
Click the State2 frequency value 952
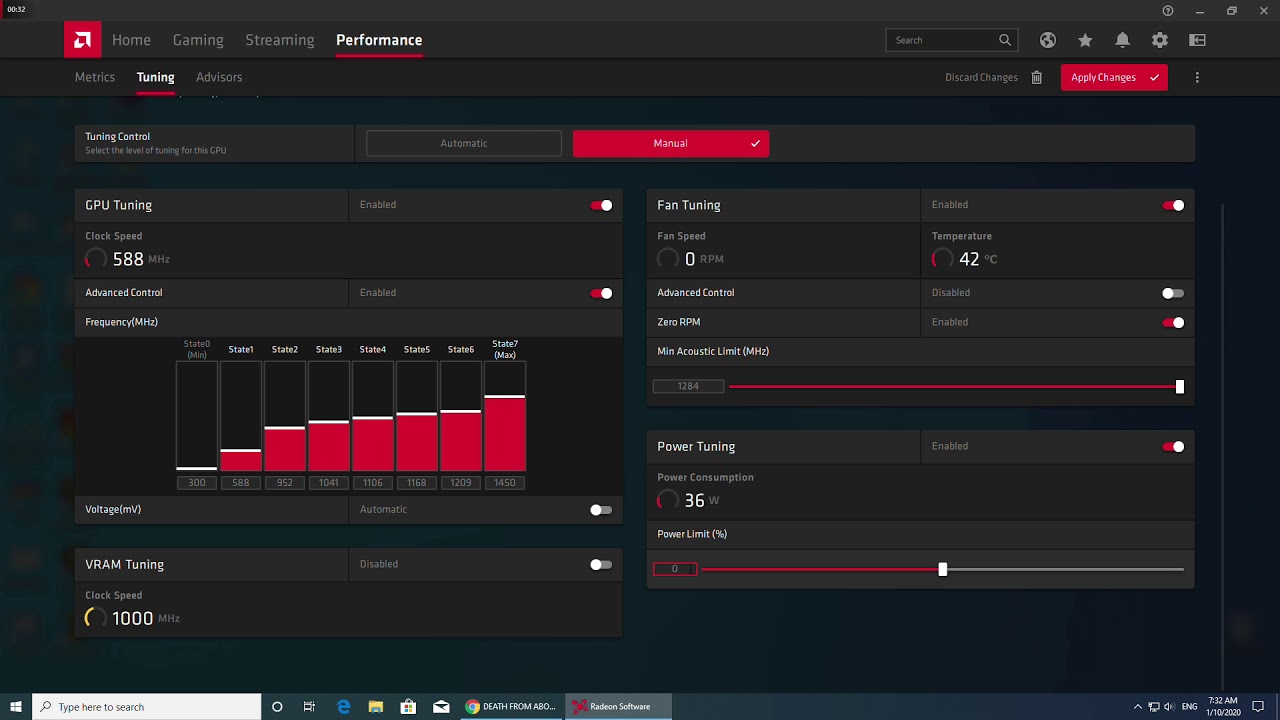285,483
